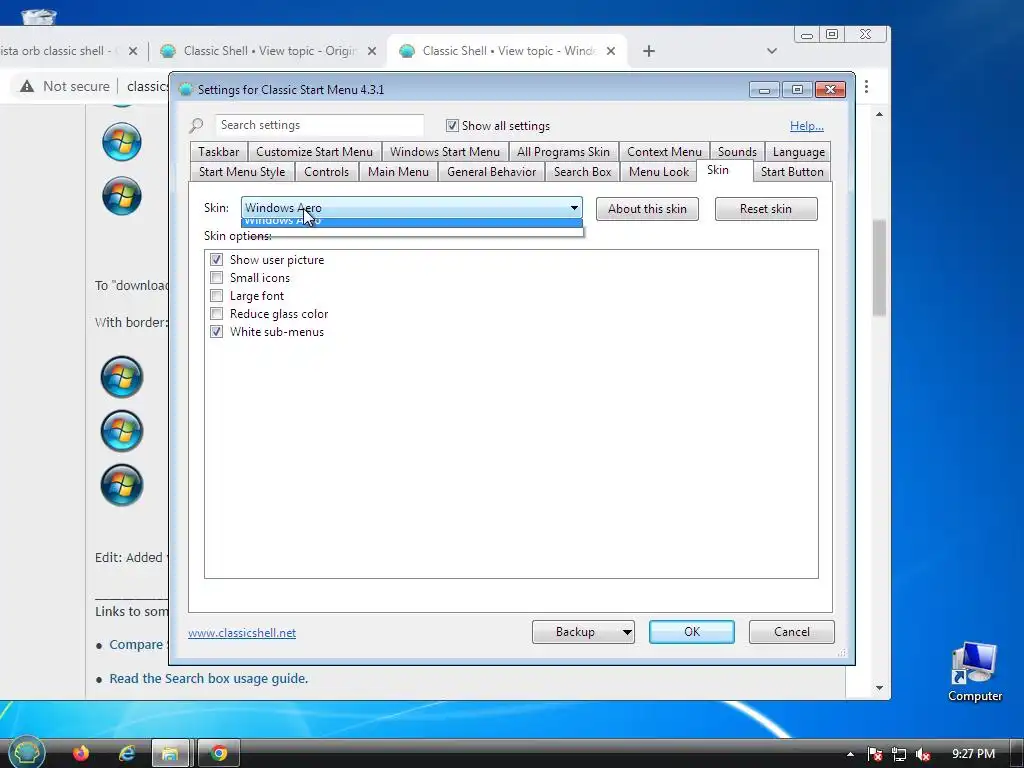The image size is (1024, 768).
Task: Click the shell icon in settings title bar
Action: [186, 89]
